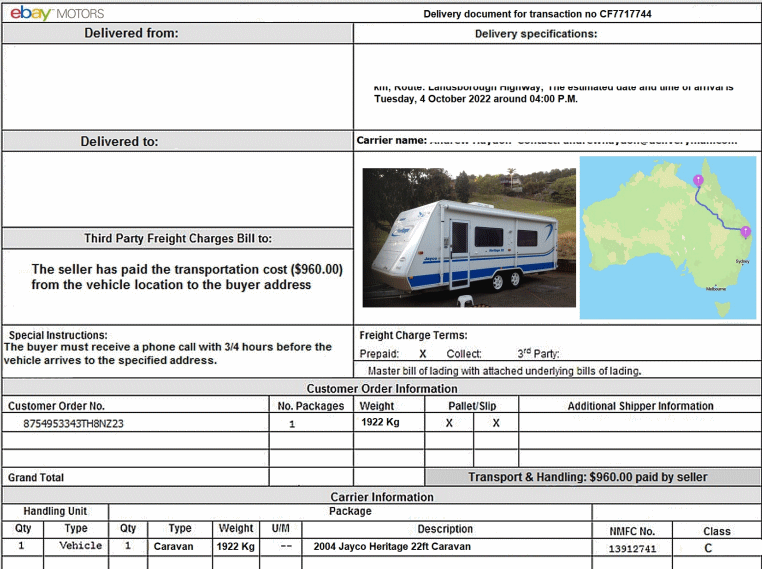Click the caravan photo thumbnail
The width and height of the screenshot is (762, 569).
pyautogui.click(x=469, y=237)
